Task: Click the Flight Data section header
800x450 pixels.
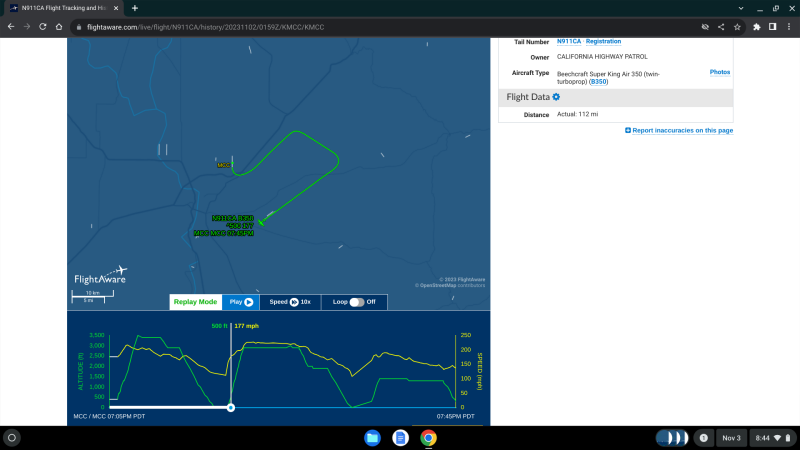Action: (x=616, y=97)
